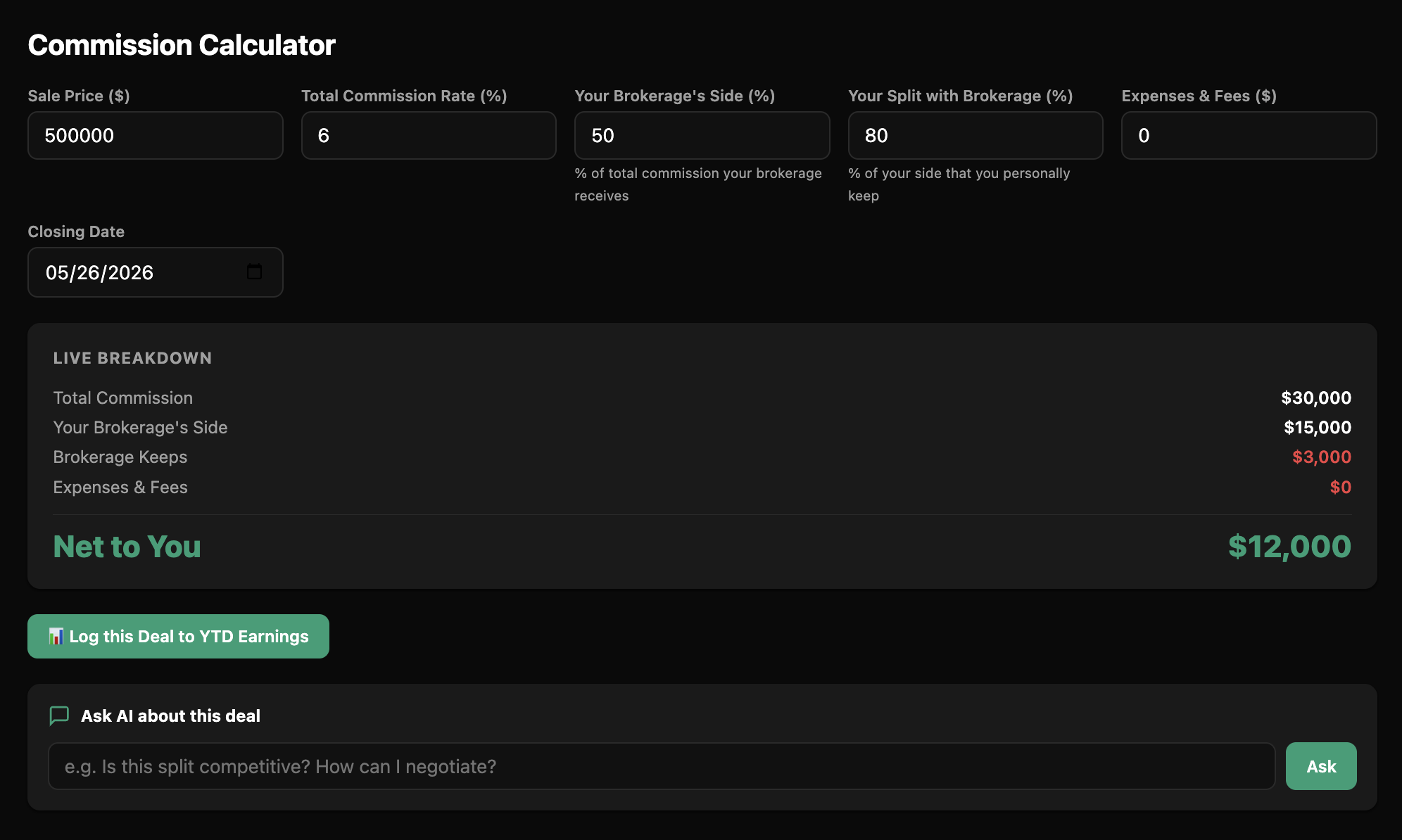Focus the Your Brokerage's Side percentage field
Screen dimensions: 1402x840
702,135
